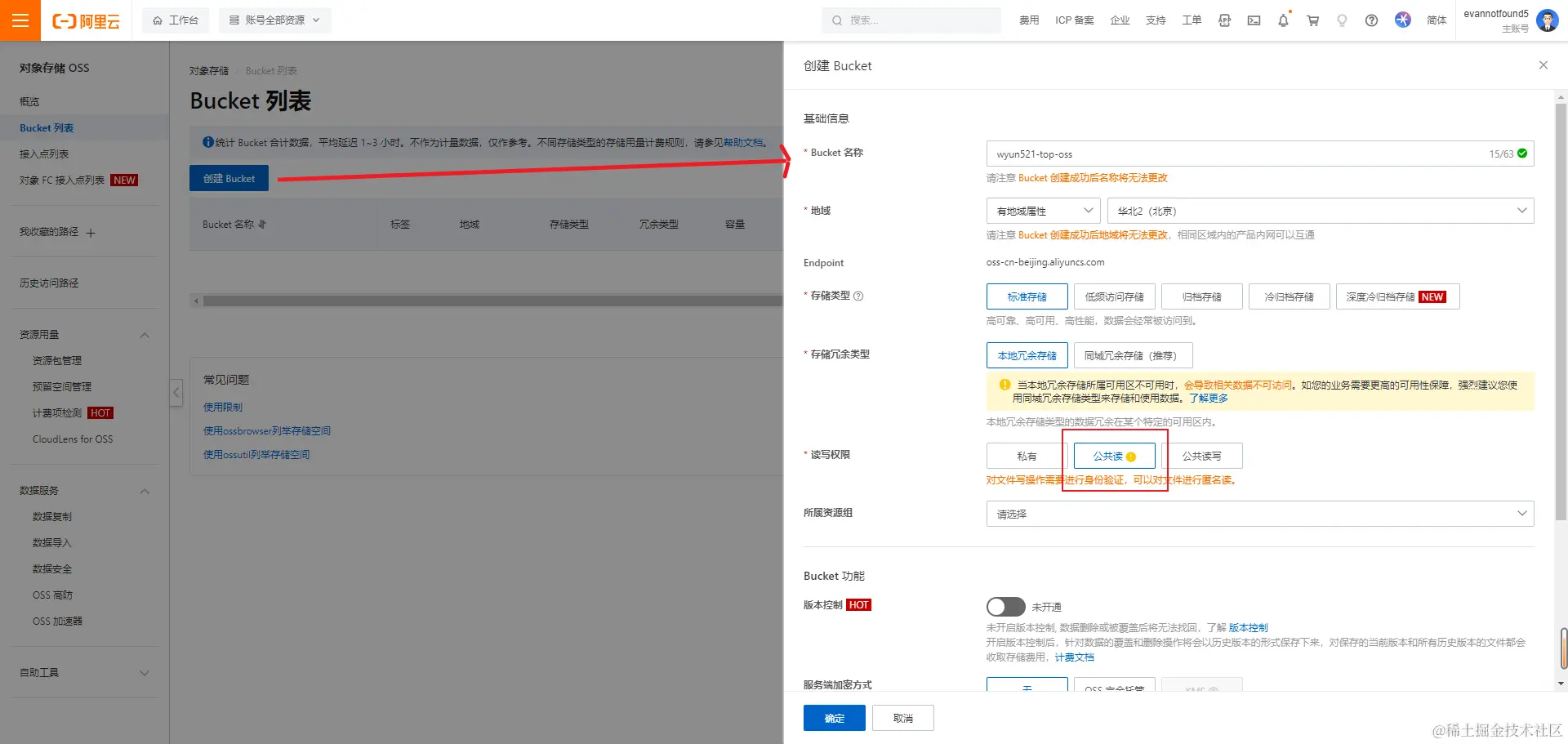Select 归档存储 storage type
1568x744 pixels.
point(1201,296)
